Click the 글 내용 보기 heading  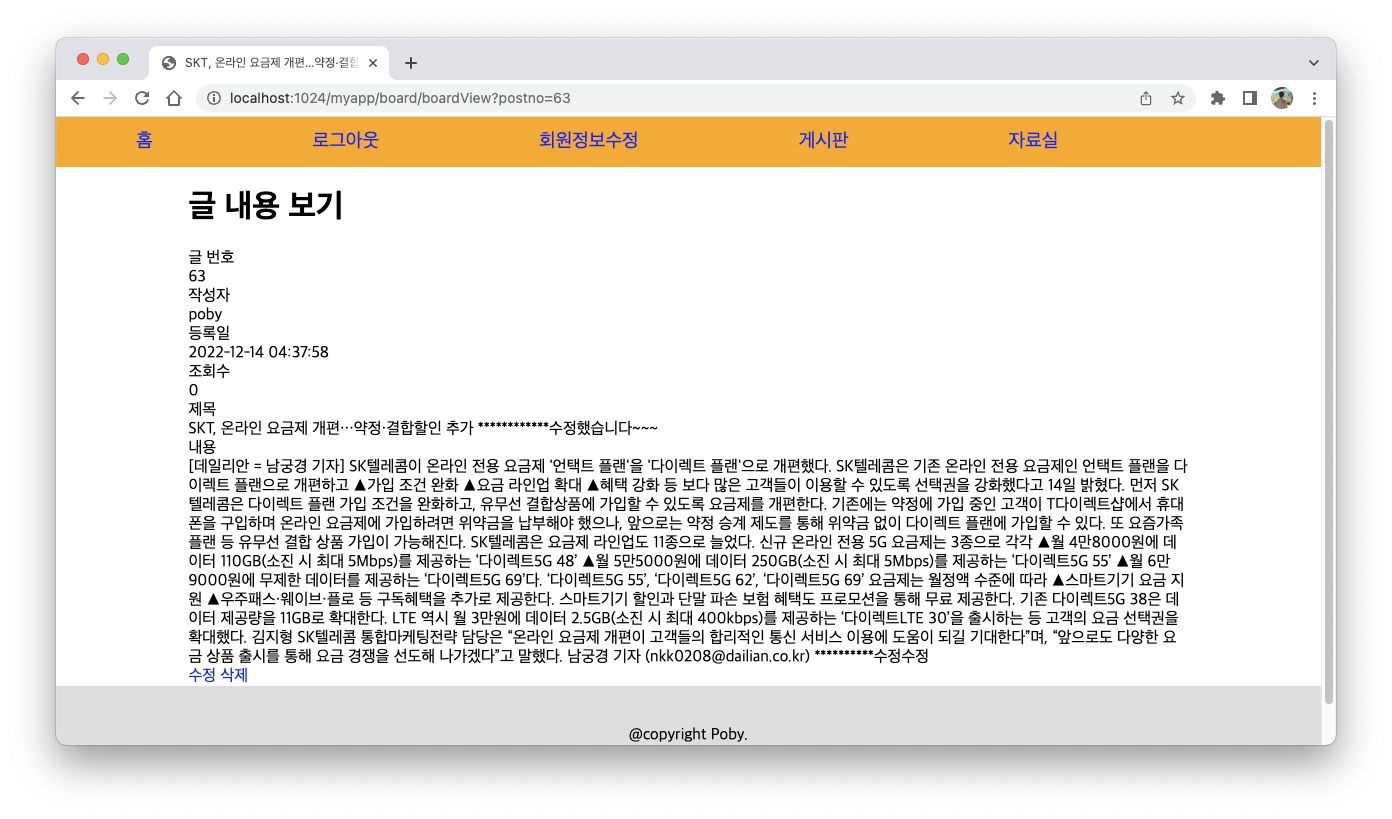(266, 205)
